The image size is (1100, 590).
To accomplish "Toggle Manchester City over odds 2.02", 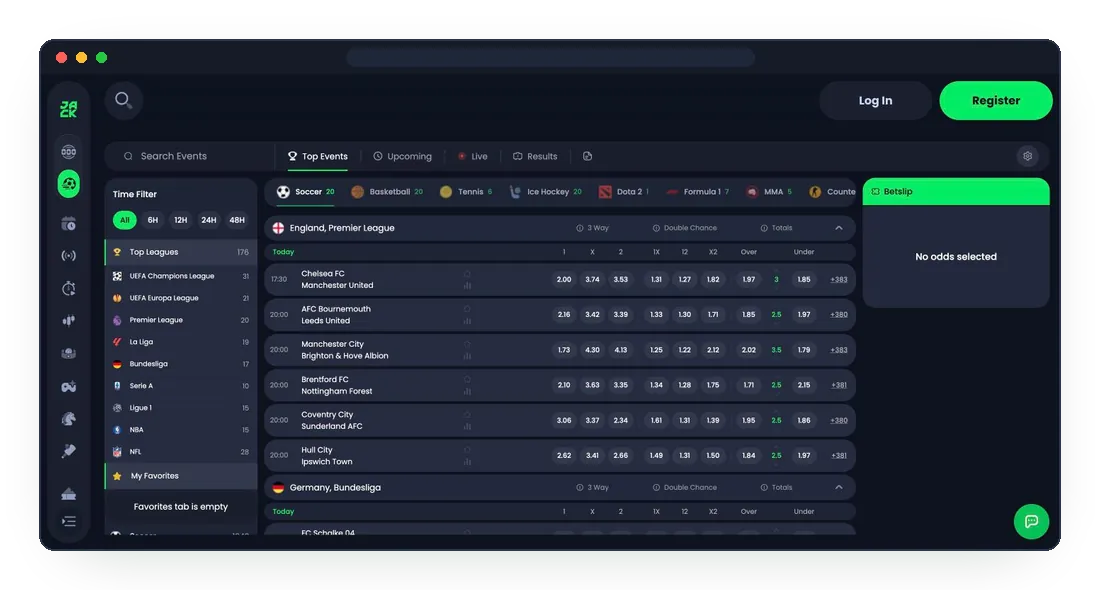I will 749,349.
